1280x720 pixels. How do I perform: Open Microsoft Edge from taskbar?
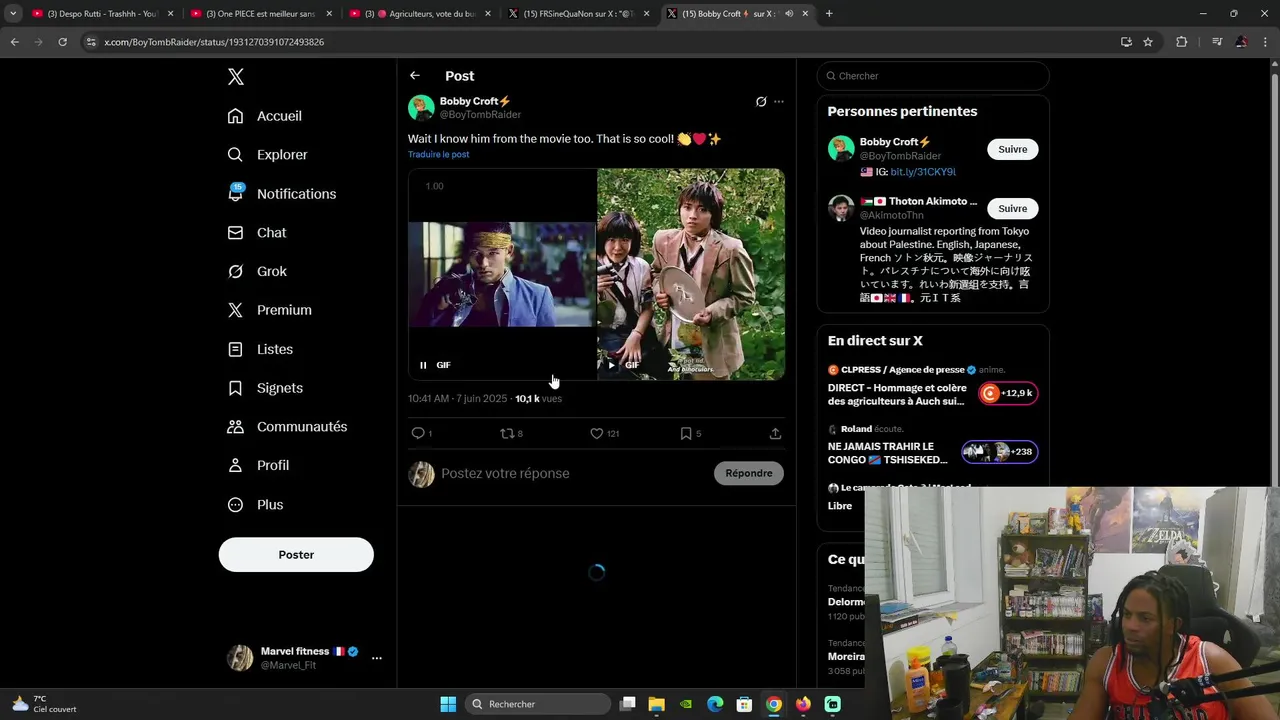tap(715, 704)
